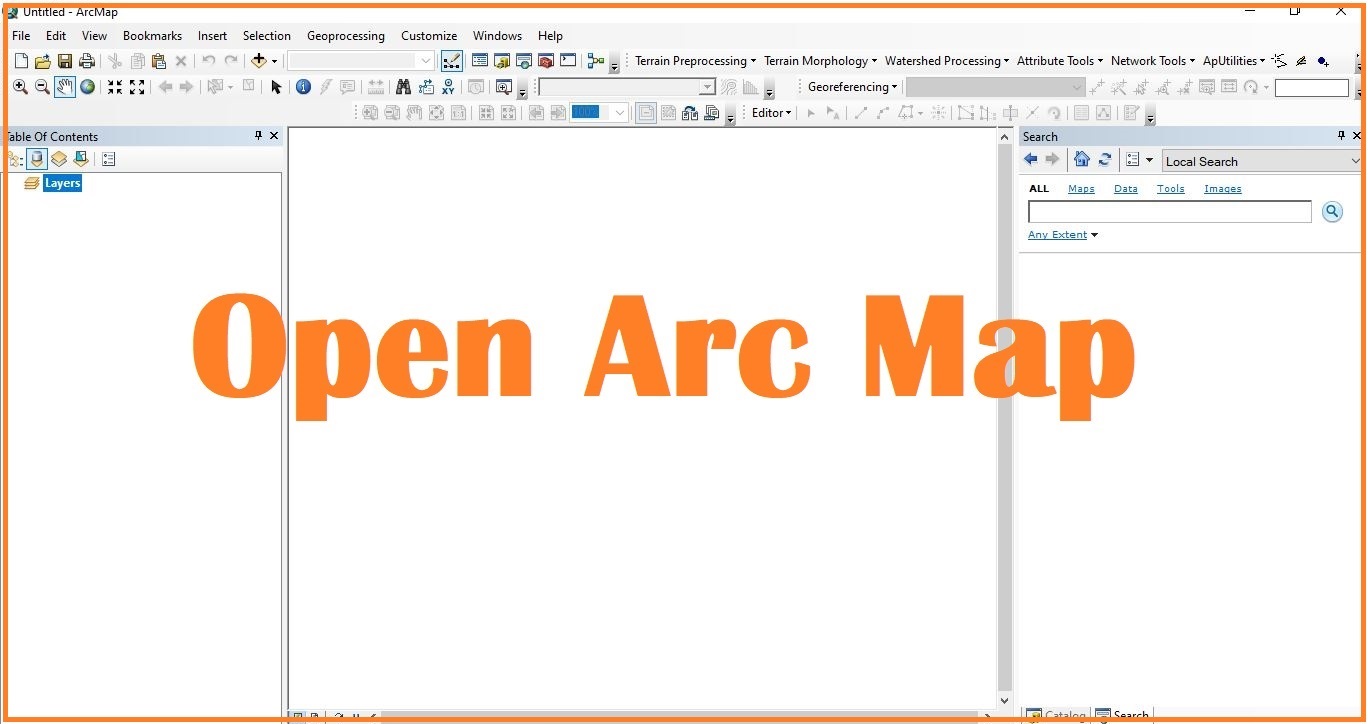Pin the Search panel with auto-hide

(x=1341, y=136)
